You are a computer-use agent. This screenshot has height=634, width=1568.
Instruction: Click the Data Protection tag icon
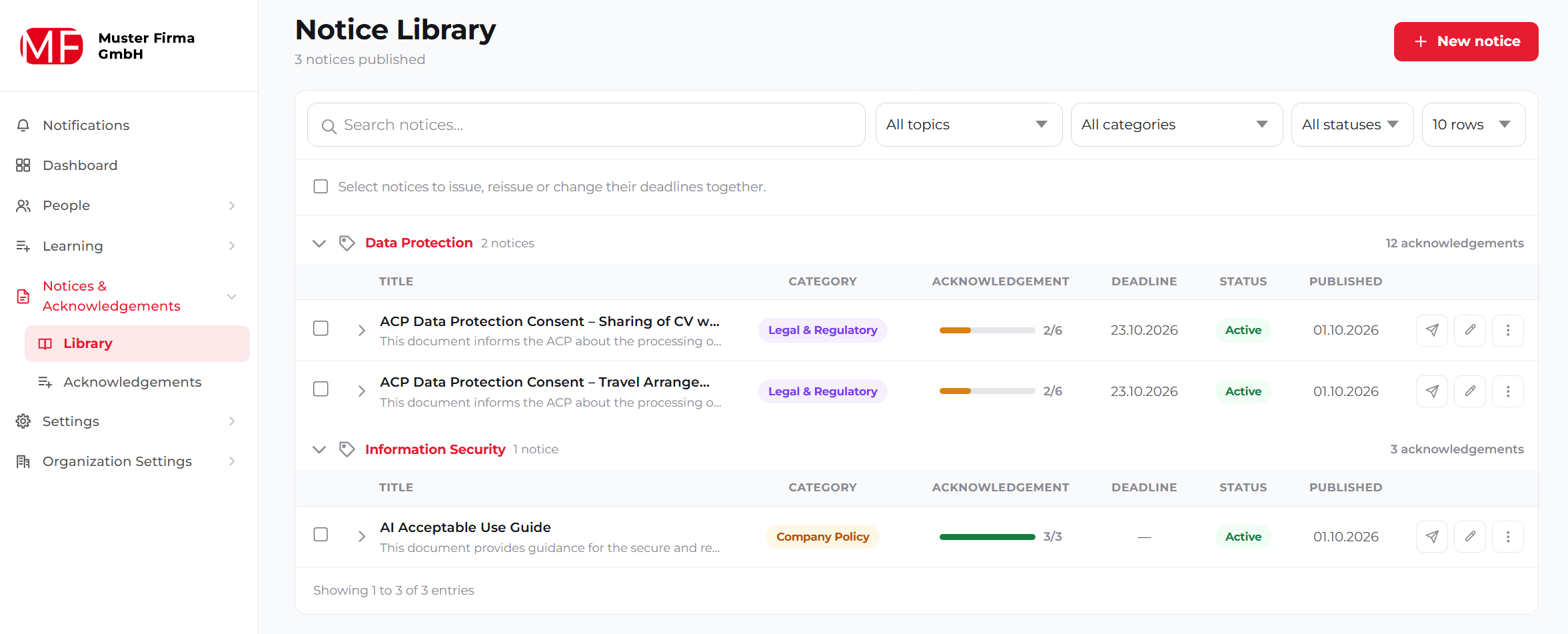pyautogui.click(x=347, y=243)
